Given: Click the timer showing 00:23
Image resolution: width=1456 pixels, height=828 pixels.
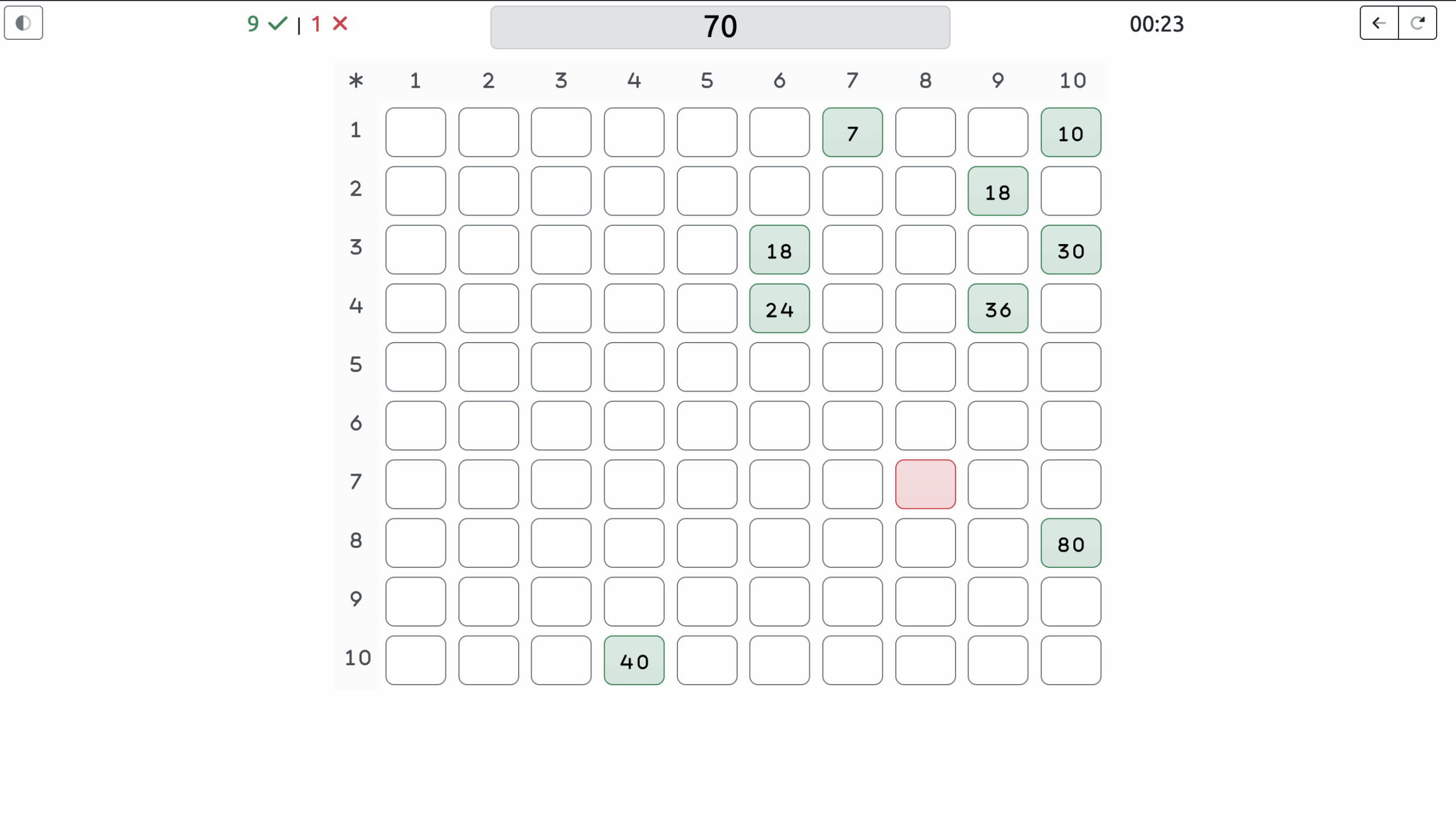Looking at the screenshot, I should click(x=1156, y=24).
